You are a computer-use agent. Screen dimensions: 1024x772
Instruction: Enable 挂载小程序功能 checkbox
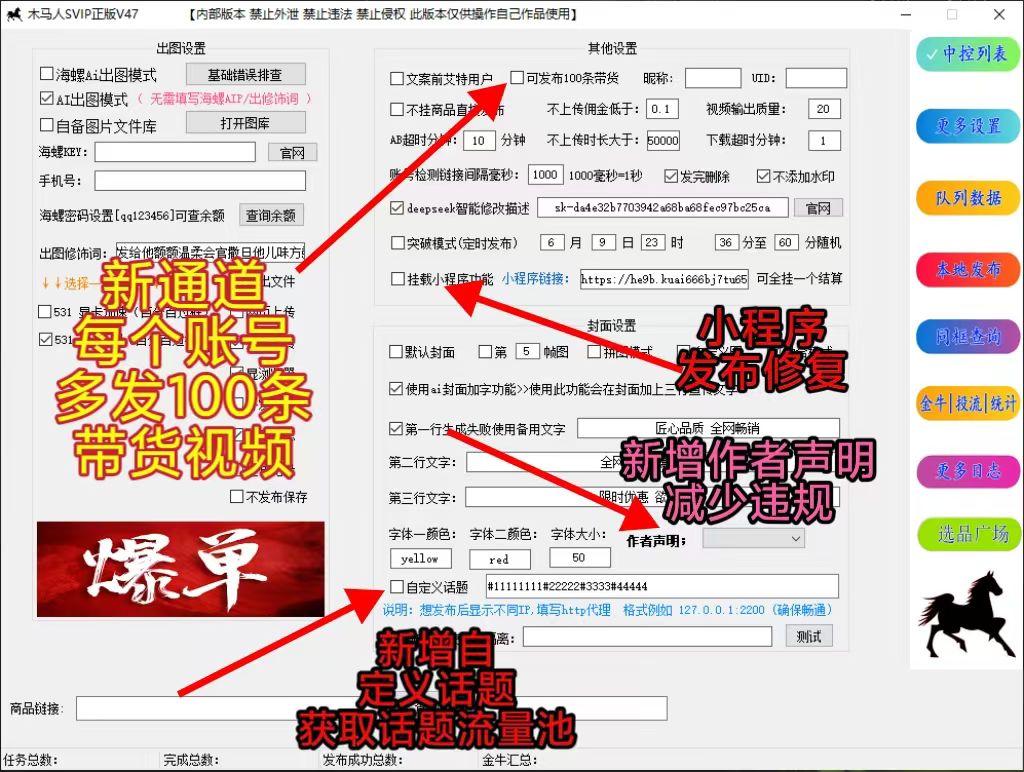(x=397, y=279)
